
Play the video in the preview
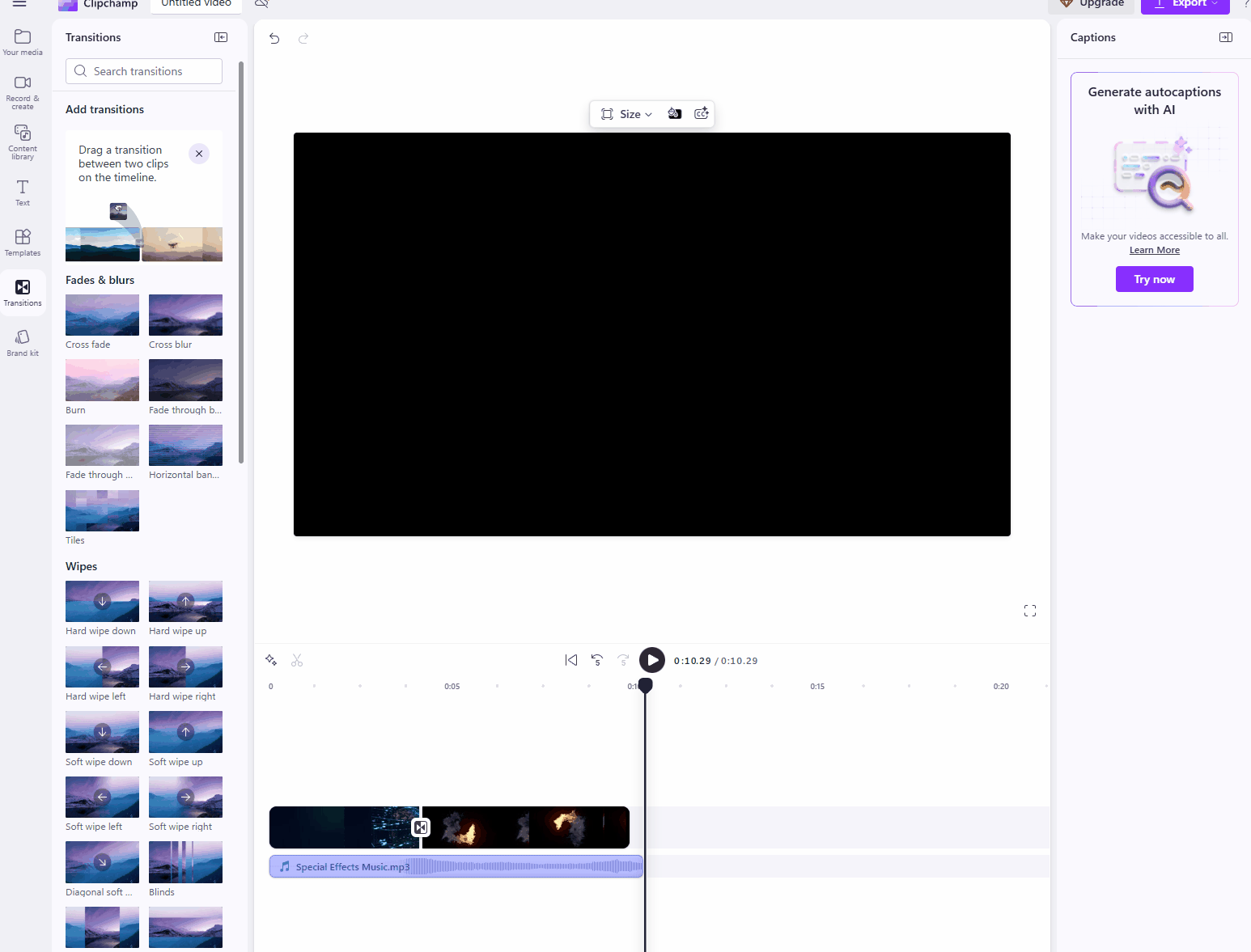[652, 660]
